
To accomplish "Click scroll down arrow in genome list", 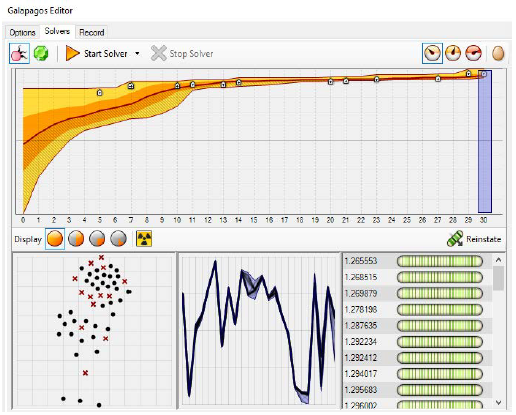I will [x=498, y=403].
